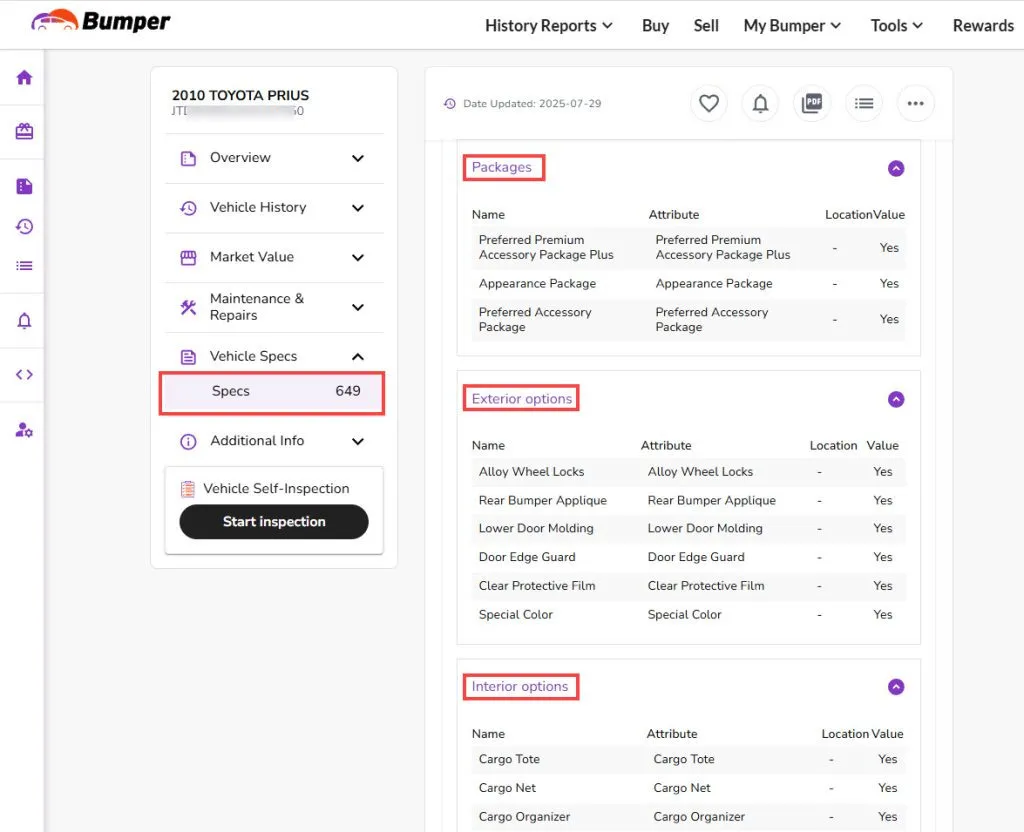Click the Vehicle History label
This screenshot has width=1024, height=832.
[x=258, y=207]
